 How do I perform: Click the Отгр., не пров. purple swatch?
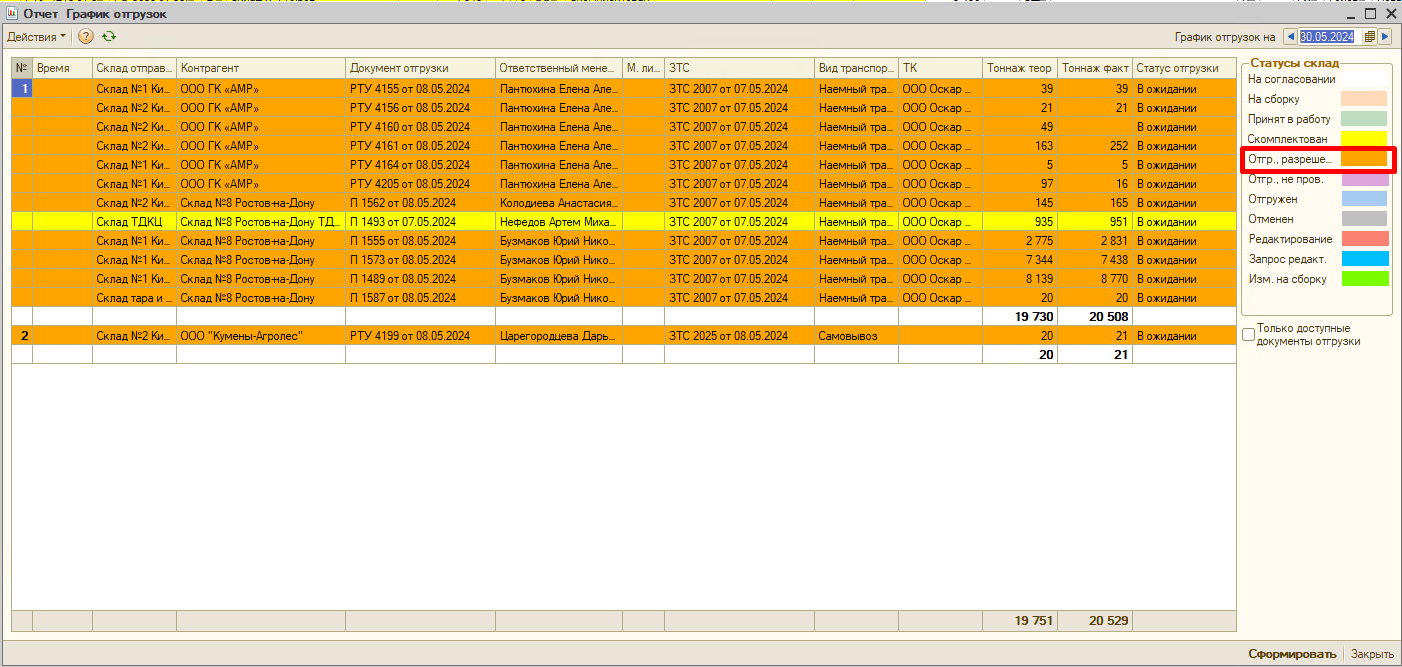pos(1364,179)
